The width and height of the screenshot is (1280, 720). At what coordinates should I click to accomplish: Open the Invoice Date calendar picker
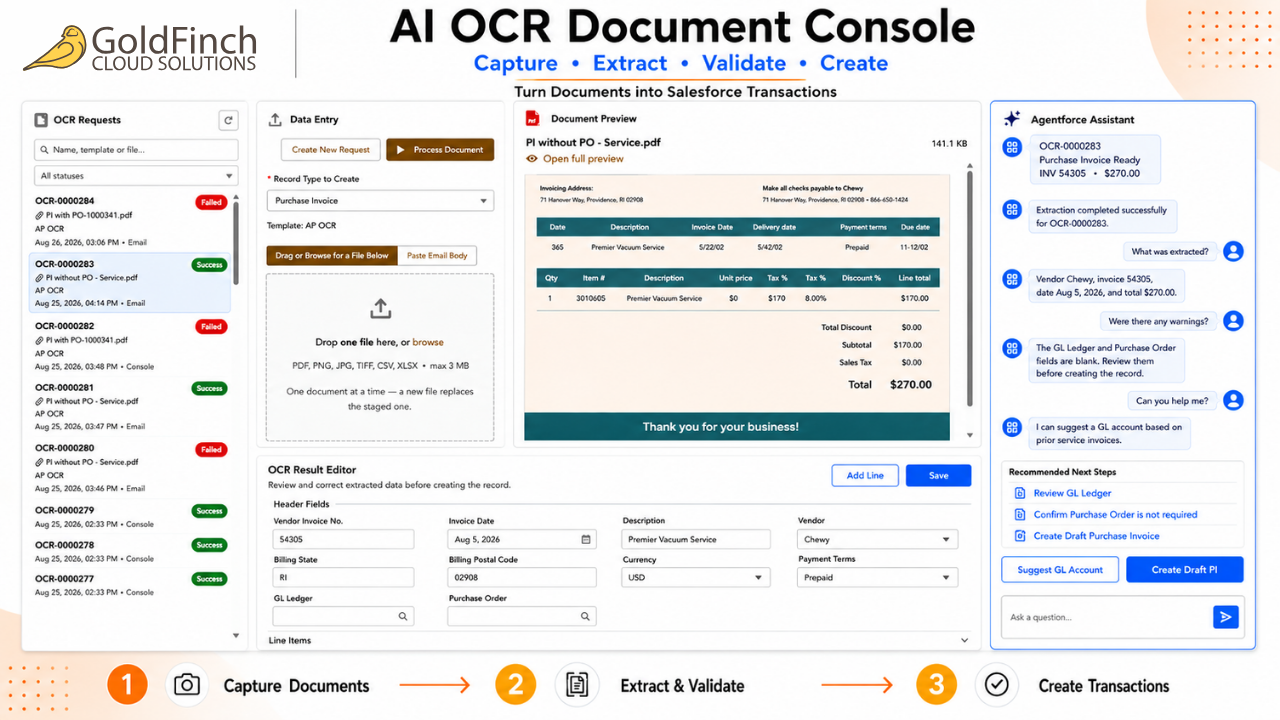click(586, 539)
